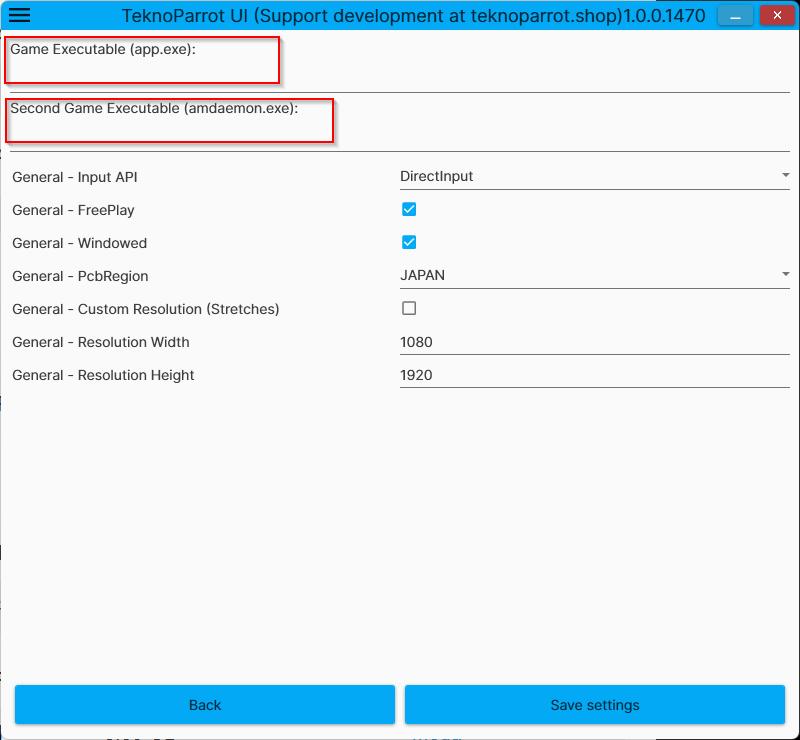Click the Save settings button
The height and width of the screenshot is (740, 800).
(x=594, y=705)
